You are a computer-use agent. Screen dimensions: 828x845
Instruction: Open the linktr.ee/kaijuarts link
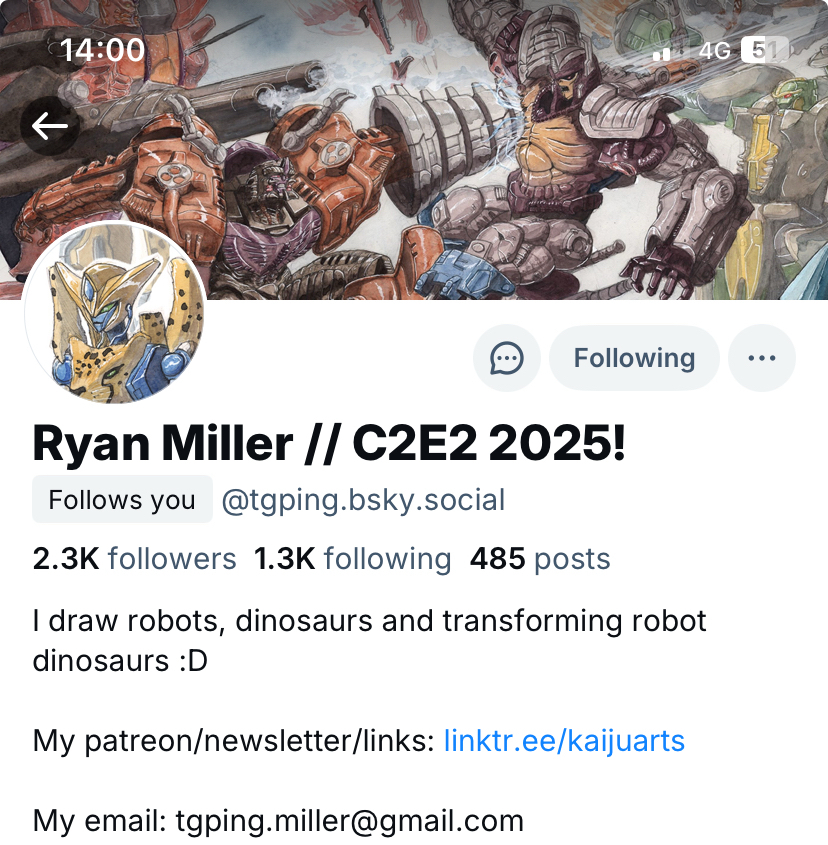click(x=564, y=741)
